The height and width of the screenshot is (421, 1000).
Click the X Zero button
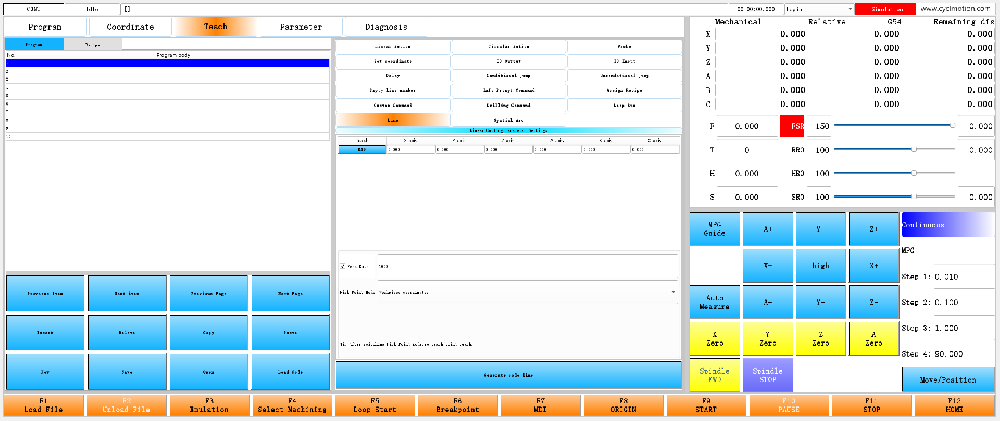[x=715, y=338]
